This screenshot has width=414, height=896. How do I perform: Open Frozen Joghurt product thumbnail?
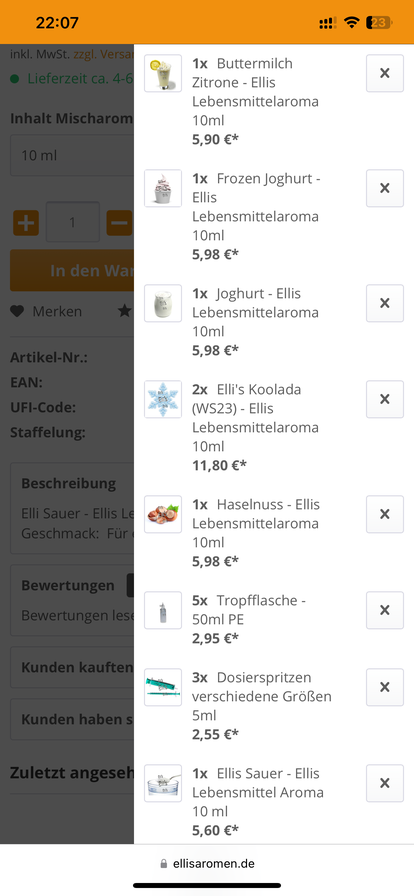pyautogui.click(x=163, y=188)
